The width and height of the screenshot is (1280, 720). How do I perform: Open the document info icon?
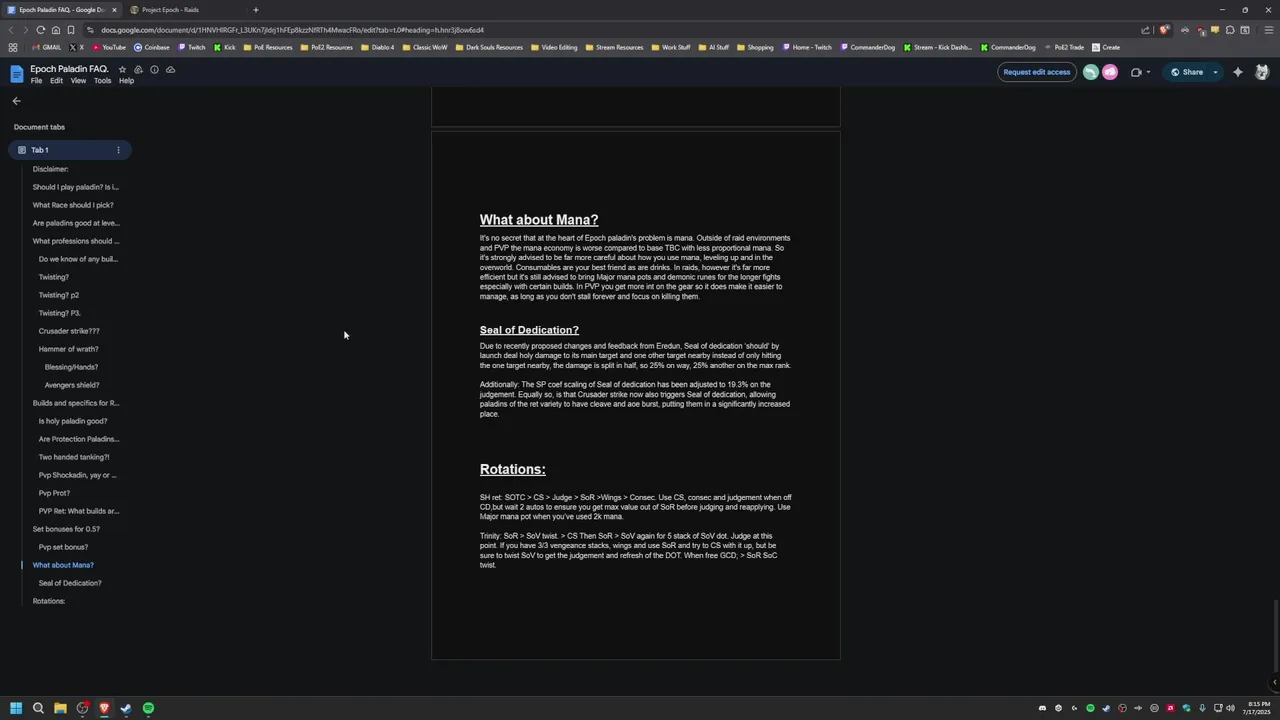point(154,70)
